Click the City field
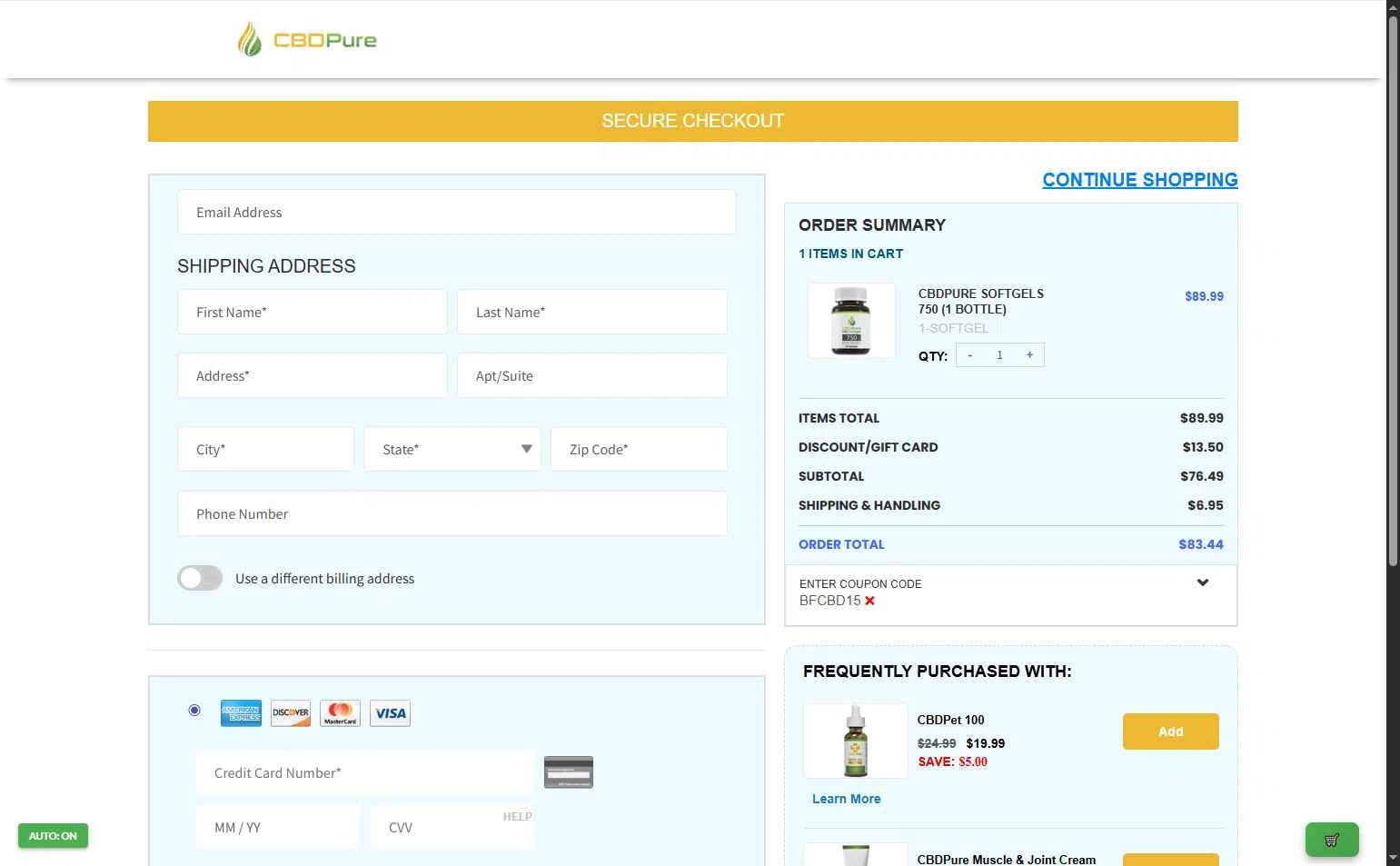Screen dimensions: 1400x866 [x=266, y=449]
